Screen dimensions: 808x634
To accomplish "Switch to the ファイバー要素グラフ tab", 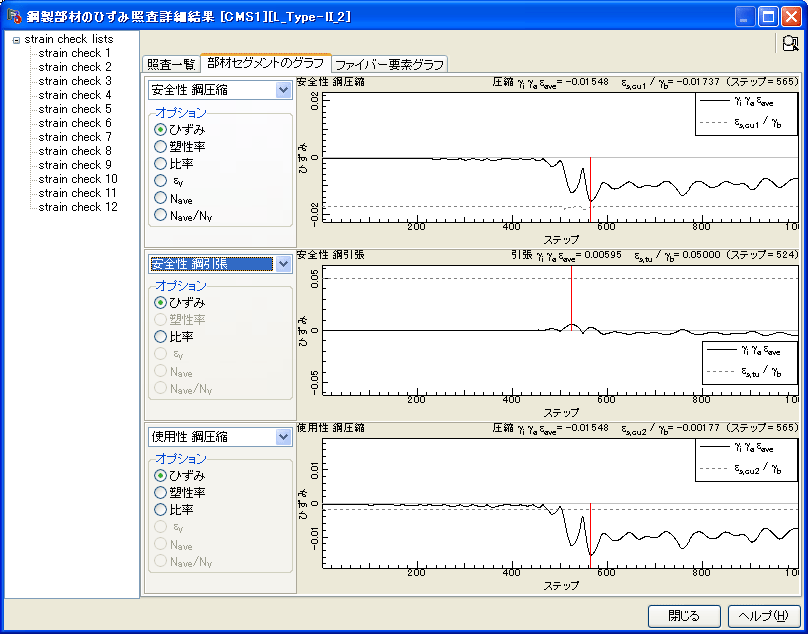I will (x=389, y=64).
